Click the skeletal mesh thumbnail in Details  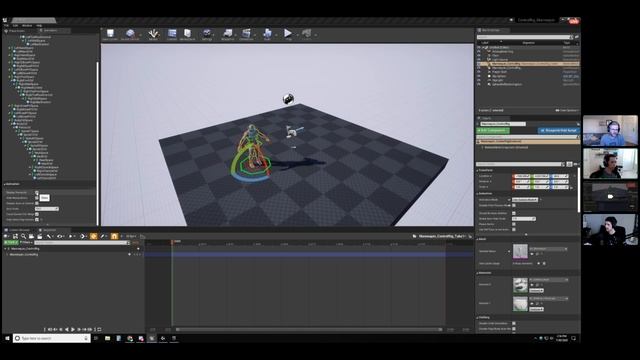pos(520,251)
